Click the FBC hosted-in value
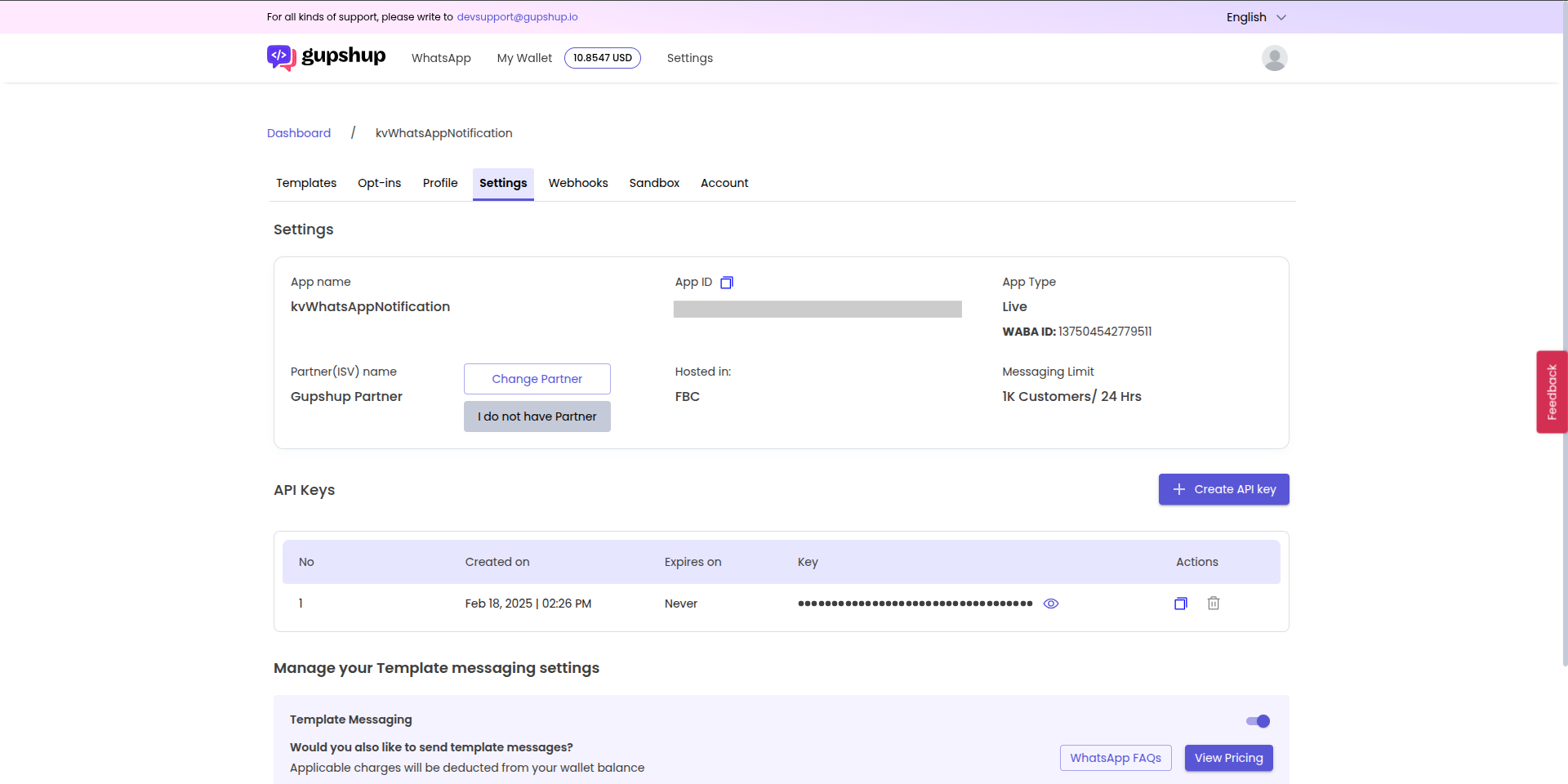Viewport: 1568px width, 784px height. coord(688,397)
